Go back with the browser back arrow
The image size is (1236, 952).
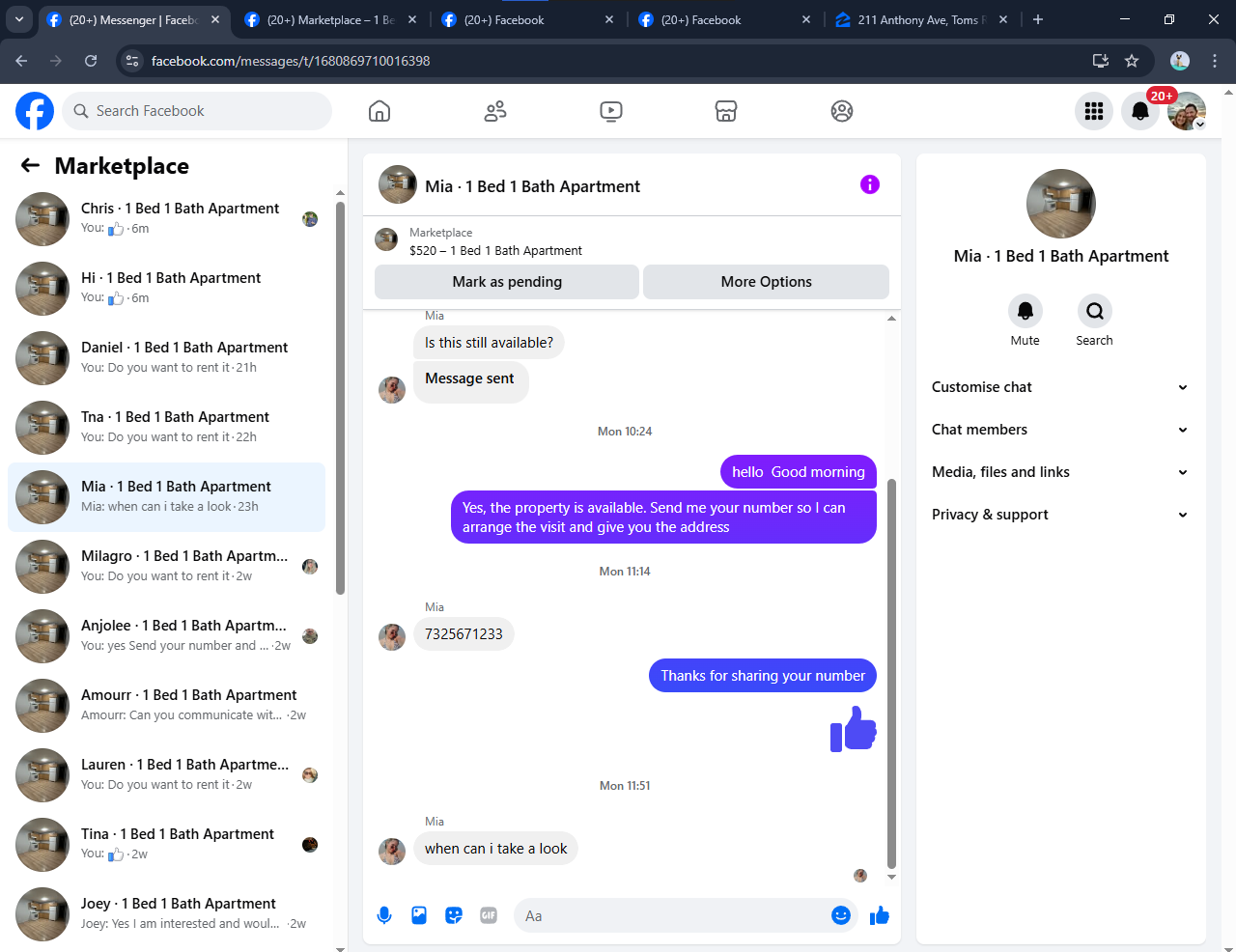pos(21,61)
